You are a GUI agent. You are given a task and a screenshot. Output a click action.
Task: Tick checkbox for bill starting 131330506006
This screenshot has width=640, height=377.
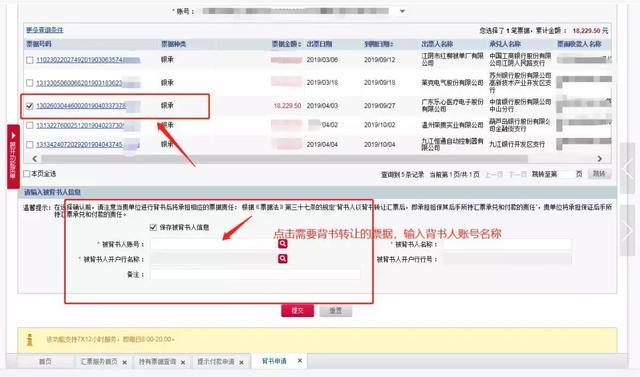(29, 83)
